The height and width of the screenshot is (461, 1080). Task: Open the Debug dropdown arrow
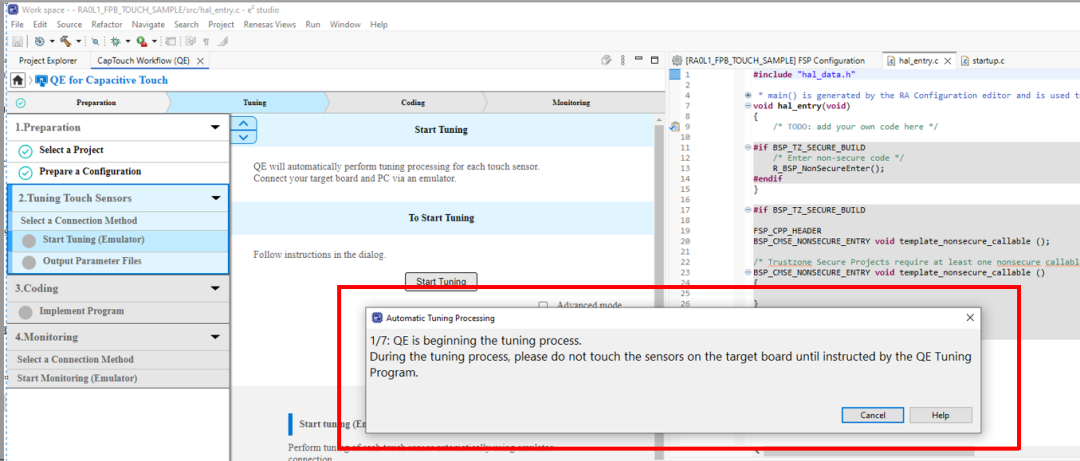click(x=127, y=42)
